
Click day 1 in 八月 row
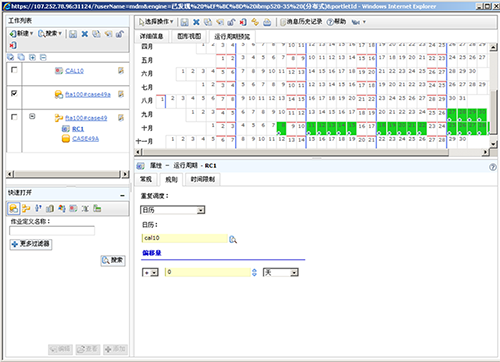161,101
